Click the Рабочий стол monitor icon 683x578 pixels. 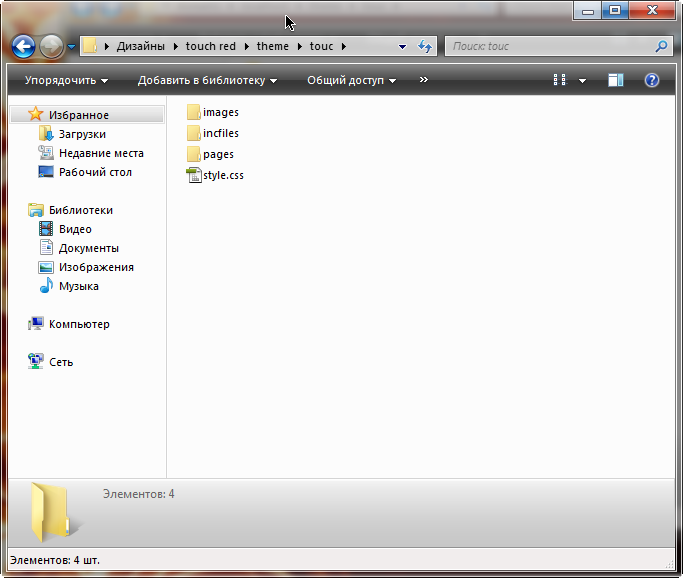coord(46,172)
